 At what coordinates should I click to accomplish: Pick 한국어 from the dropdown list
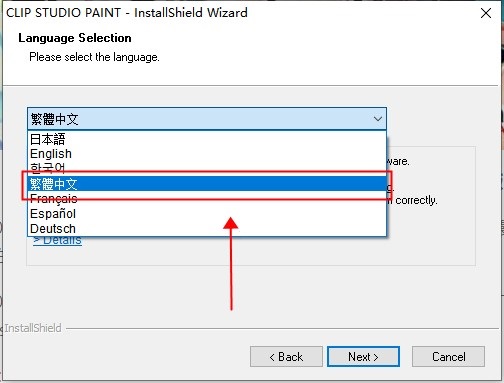tap(207, 168)
